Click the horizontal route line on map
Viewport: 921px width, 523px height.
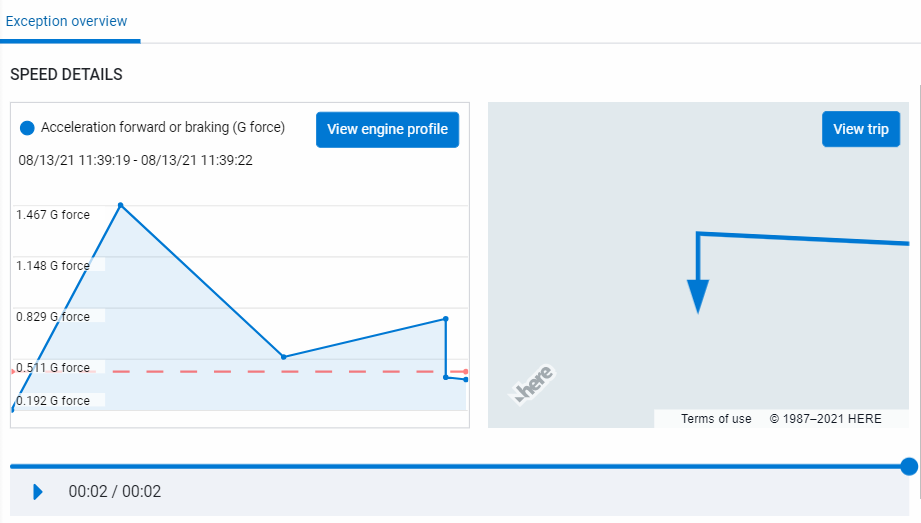pyautogui.click(x=800, y=238)
